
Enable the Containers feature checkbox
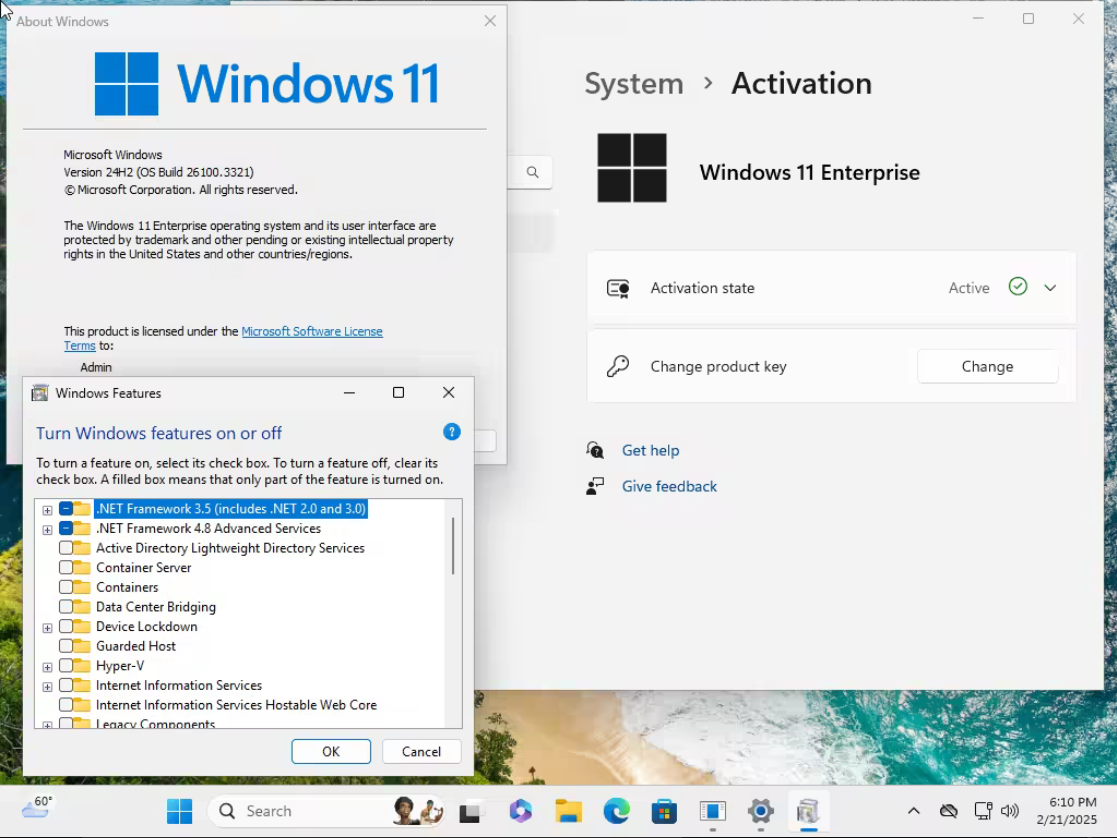pyautogui.click(x=66, y=587)
